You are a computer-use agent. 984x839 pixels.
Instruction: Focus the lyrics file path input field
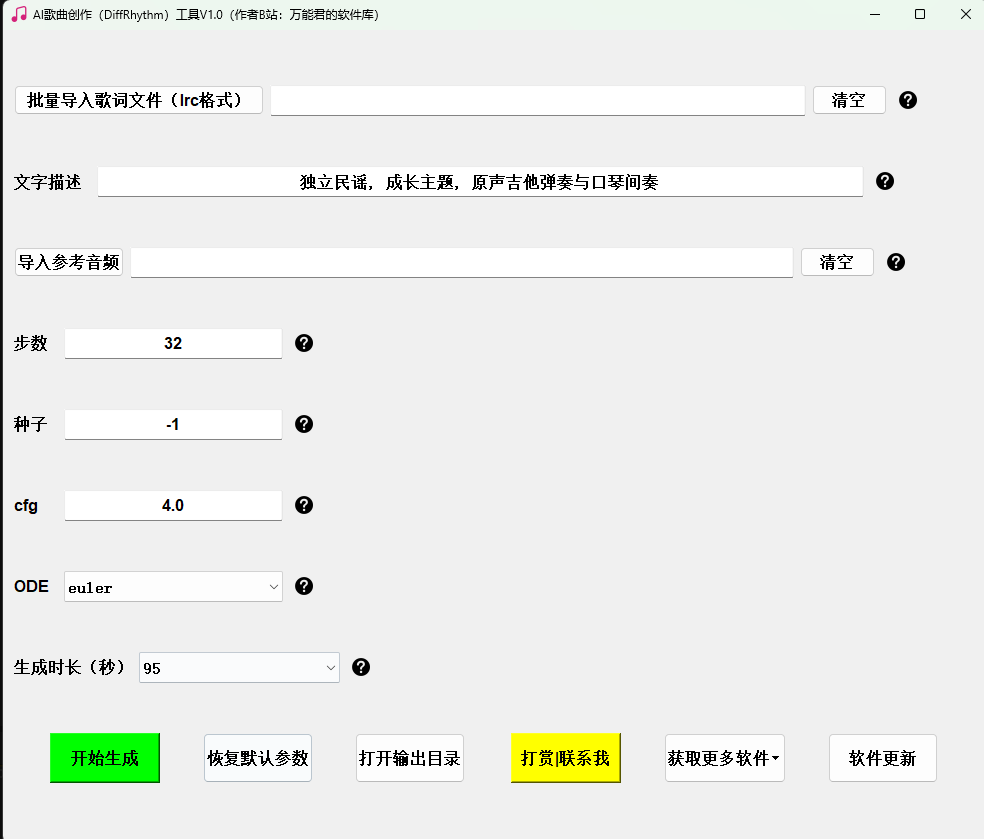[538, 100]
